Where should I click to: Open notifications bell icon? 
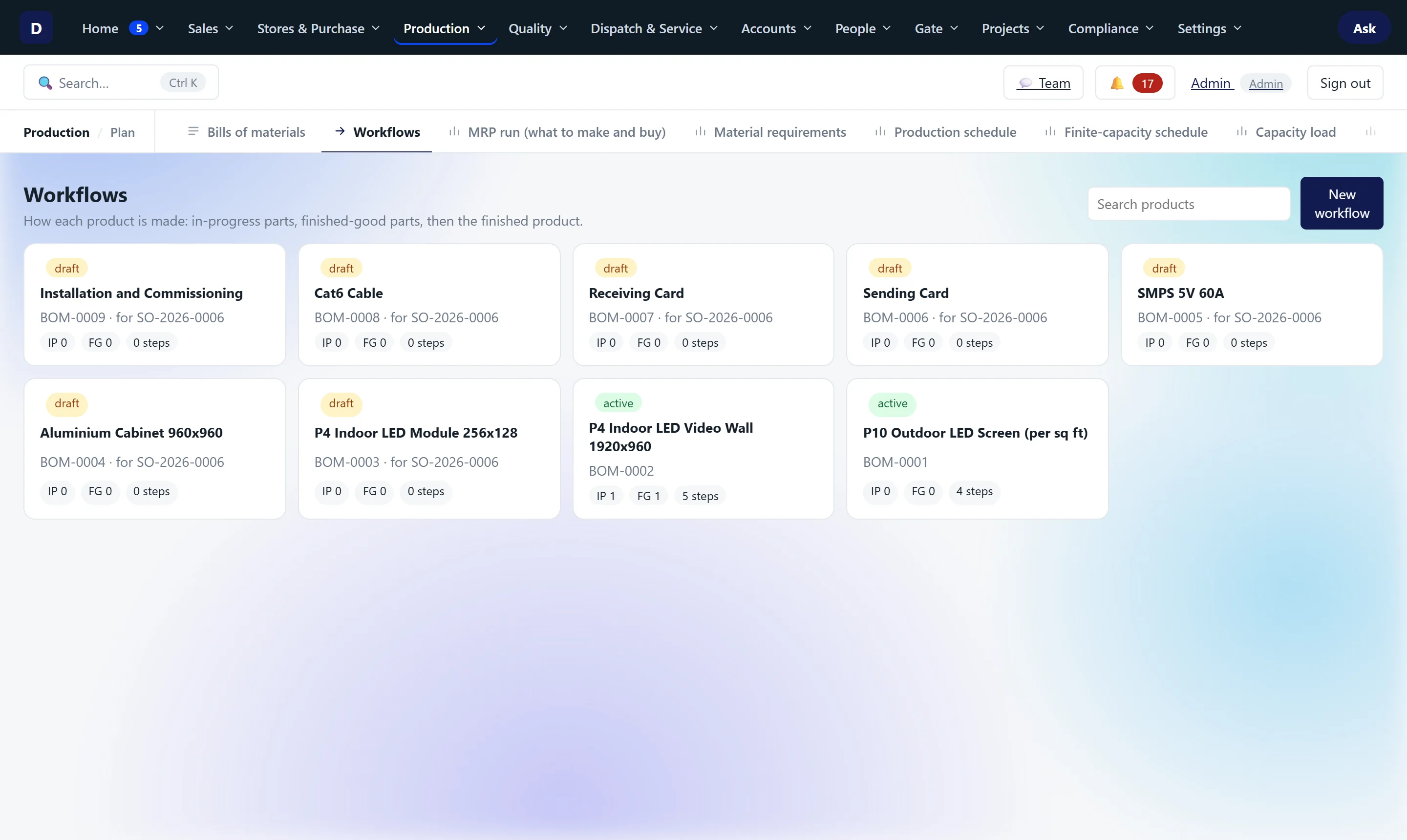pyautogui.click(x=1116, y=83)
